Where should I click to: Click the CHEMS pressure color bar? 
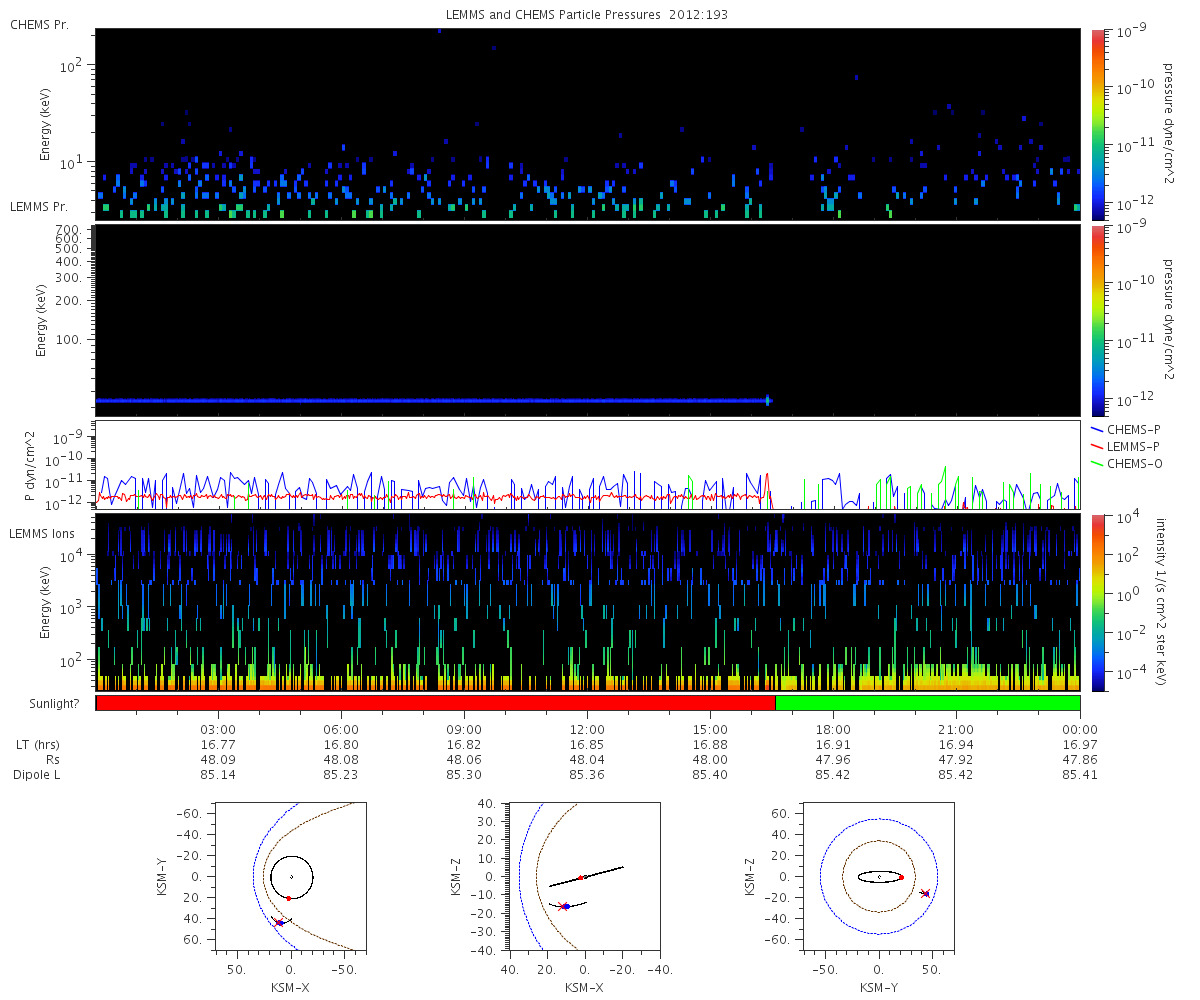tap(1097, 124)
